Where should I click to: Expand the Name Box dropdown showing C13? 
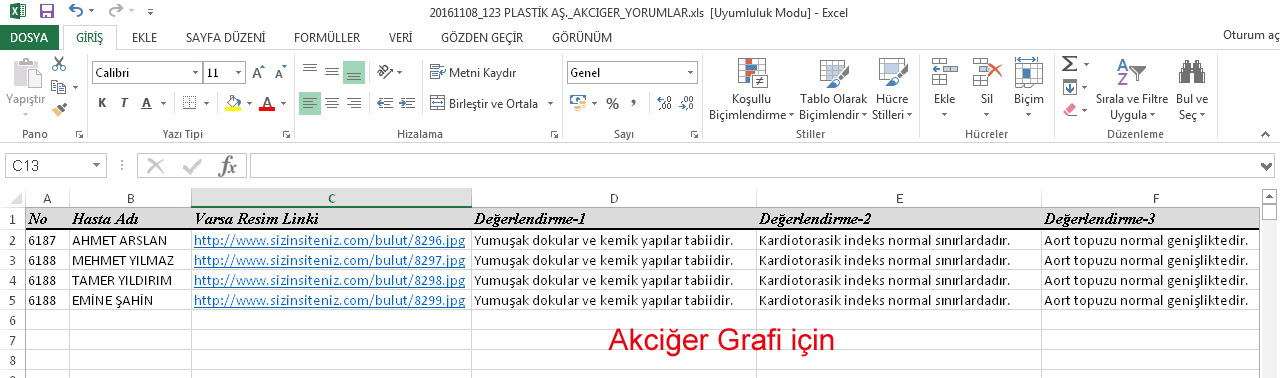97,165
